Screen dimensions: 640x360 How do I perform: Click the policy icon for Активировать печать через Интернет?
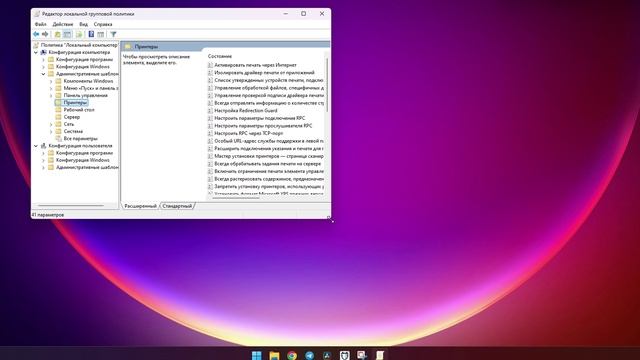click(x=210, y=65)
